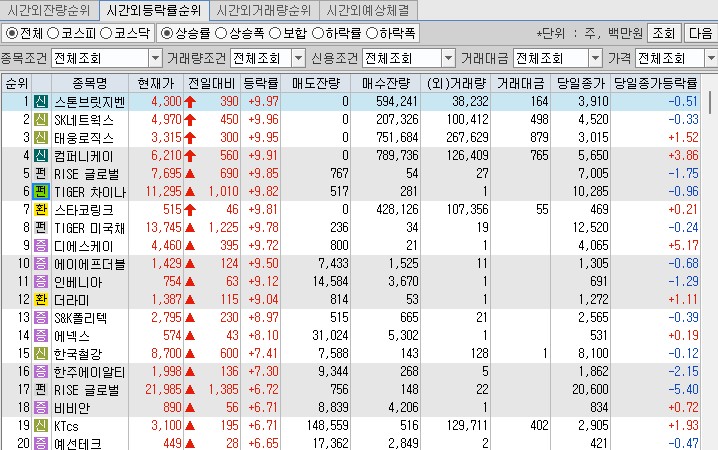Select the 상승폭 radio button
Image resolution: width=718 pixels, height=450 pixels.
click(221, 33)
